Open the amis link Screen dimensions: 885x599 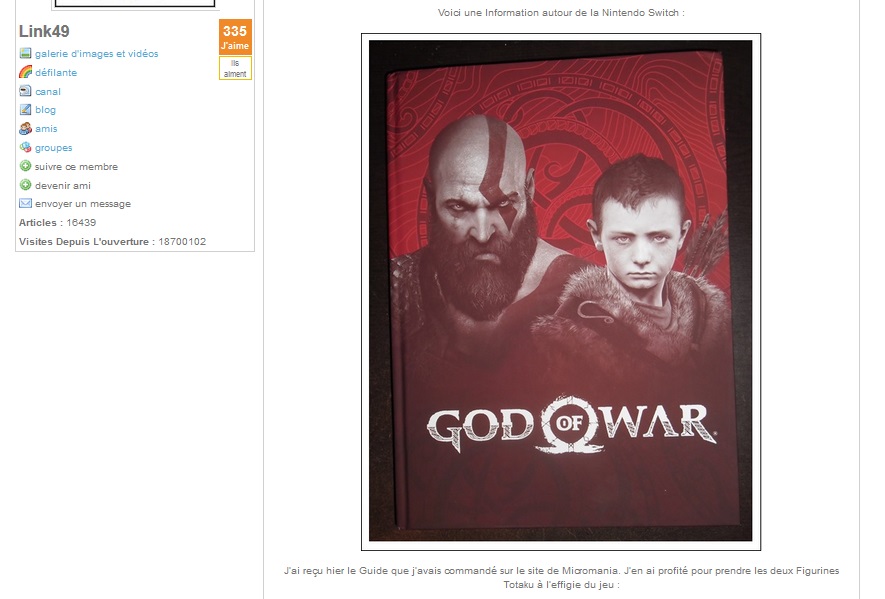coord(46,129)
